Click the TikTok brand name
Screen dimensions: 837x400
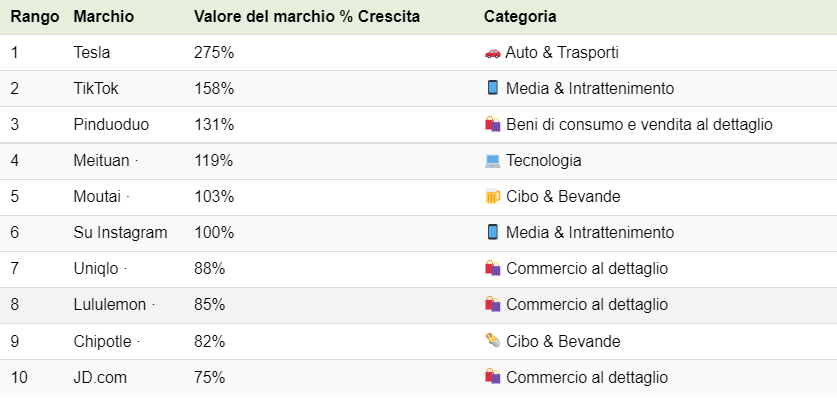96,88
